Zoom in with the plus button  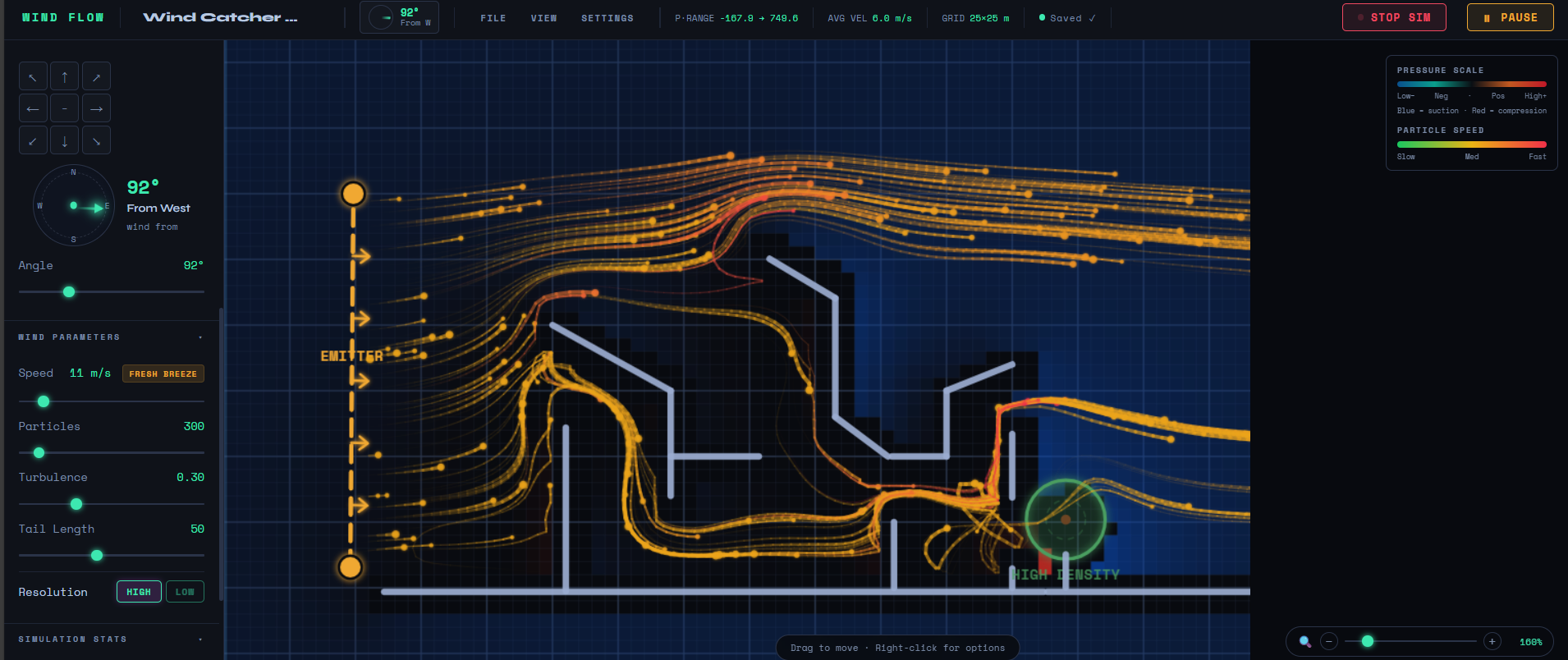point(1492,642)
